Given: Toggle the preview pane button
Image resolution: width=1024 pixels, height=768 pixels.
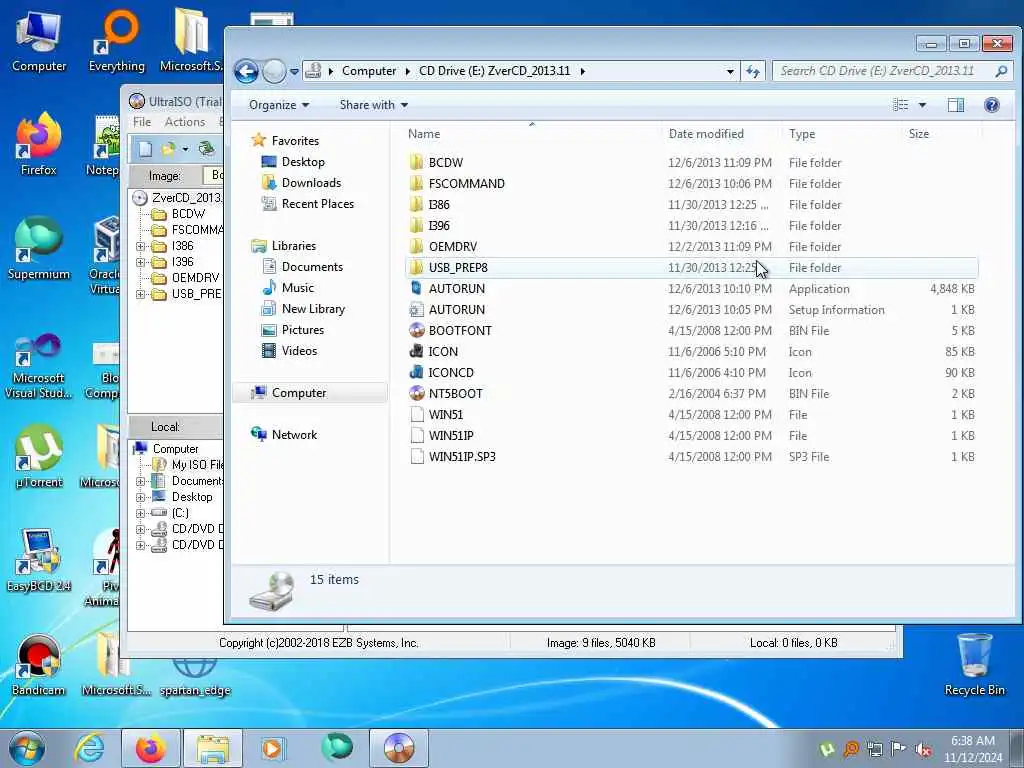Looking at the screenshot, I should click(956, 105).
